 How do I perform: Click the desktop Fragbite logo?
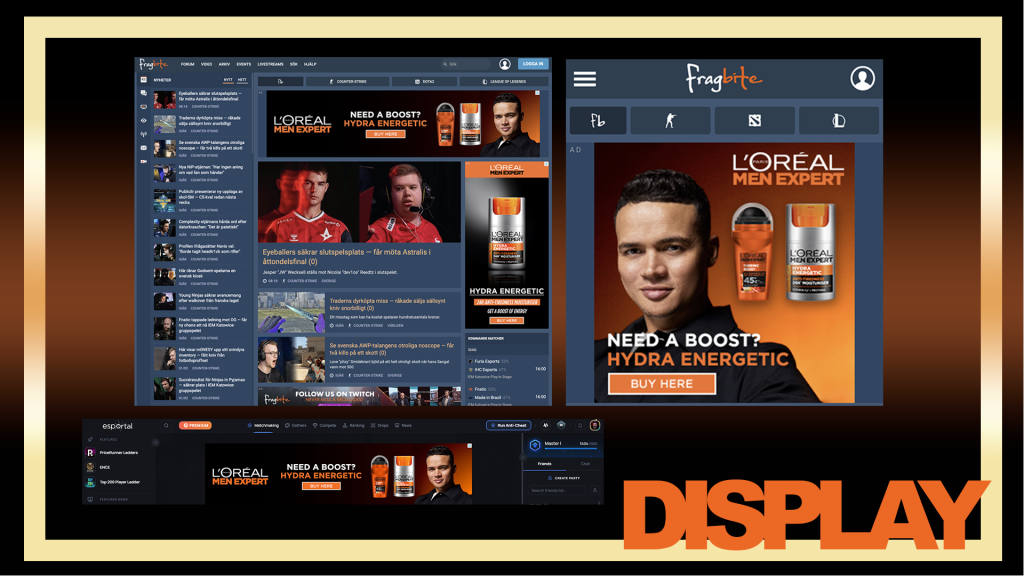coord(153,64)
